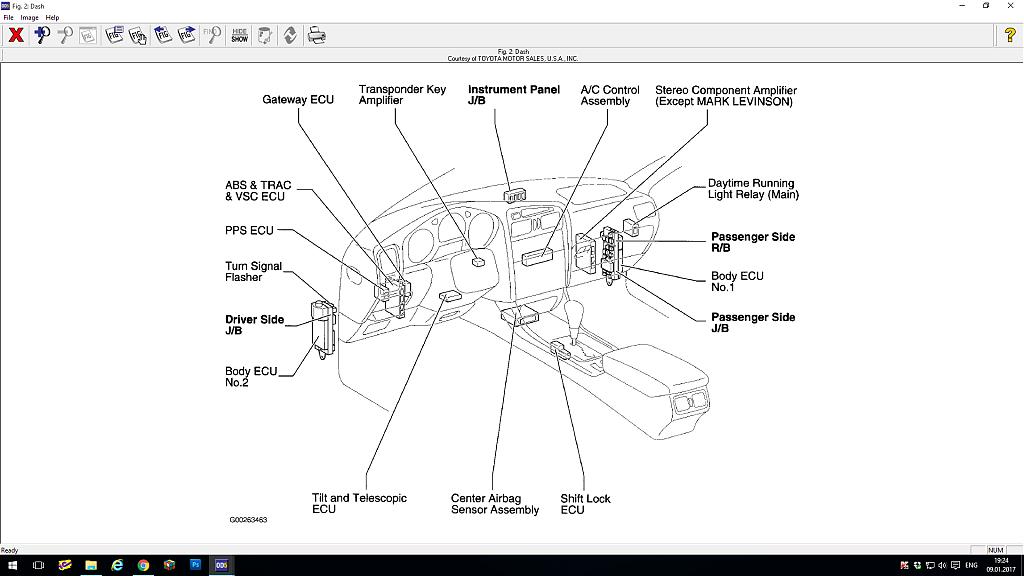Zoom in with the blue magnifier icon
1024x576 pixels.
click(41, 35)
